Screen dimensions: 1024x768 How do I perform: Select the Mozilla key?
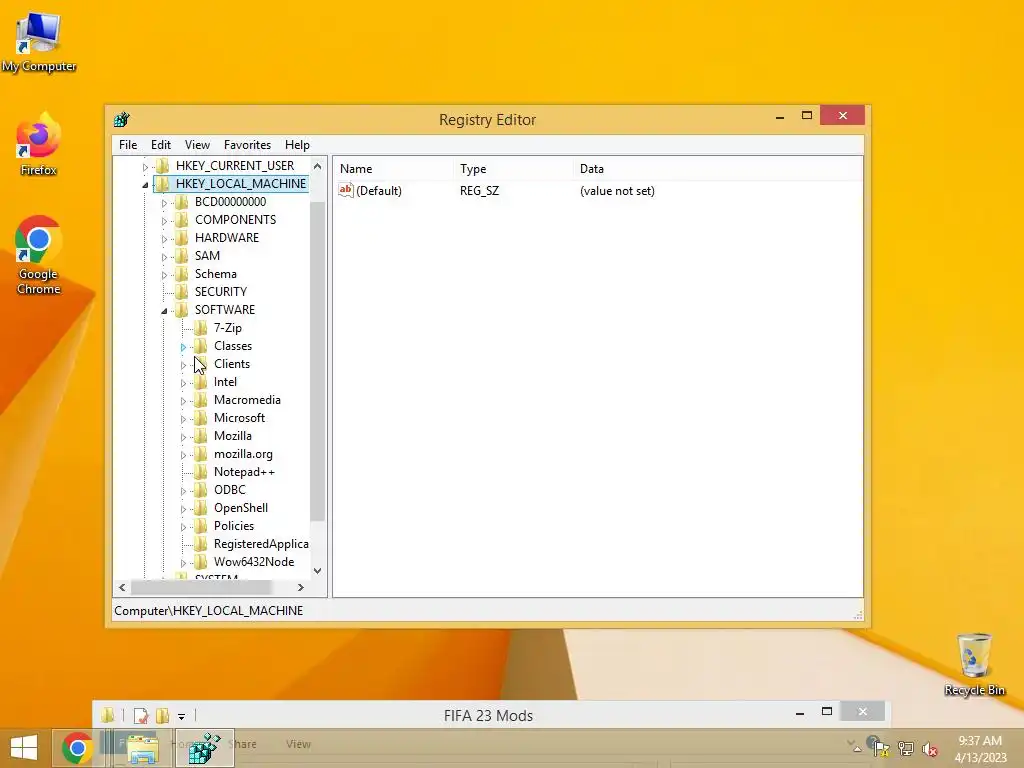click(x=232, y=436)
